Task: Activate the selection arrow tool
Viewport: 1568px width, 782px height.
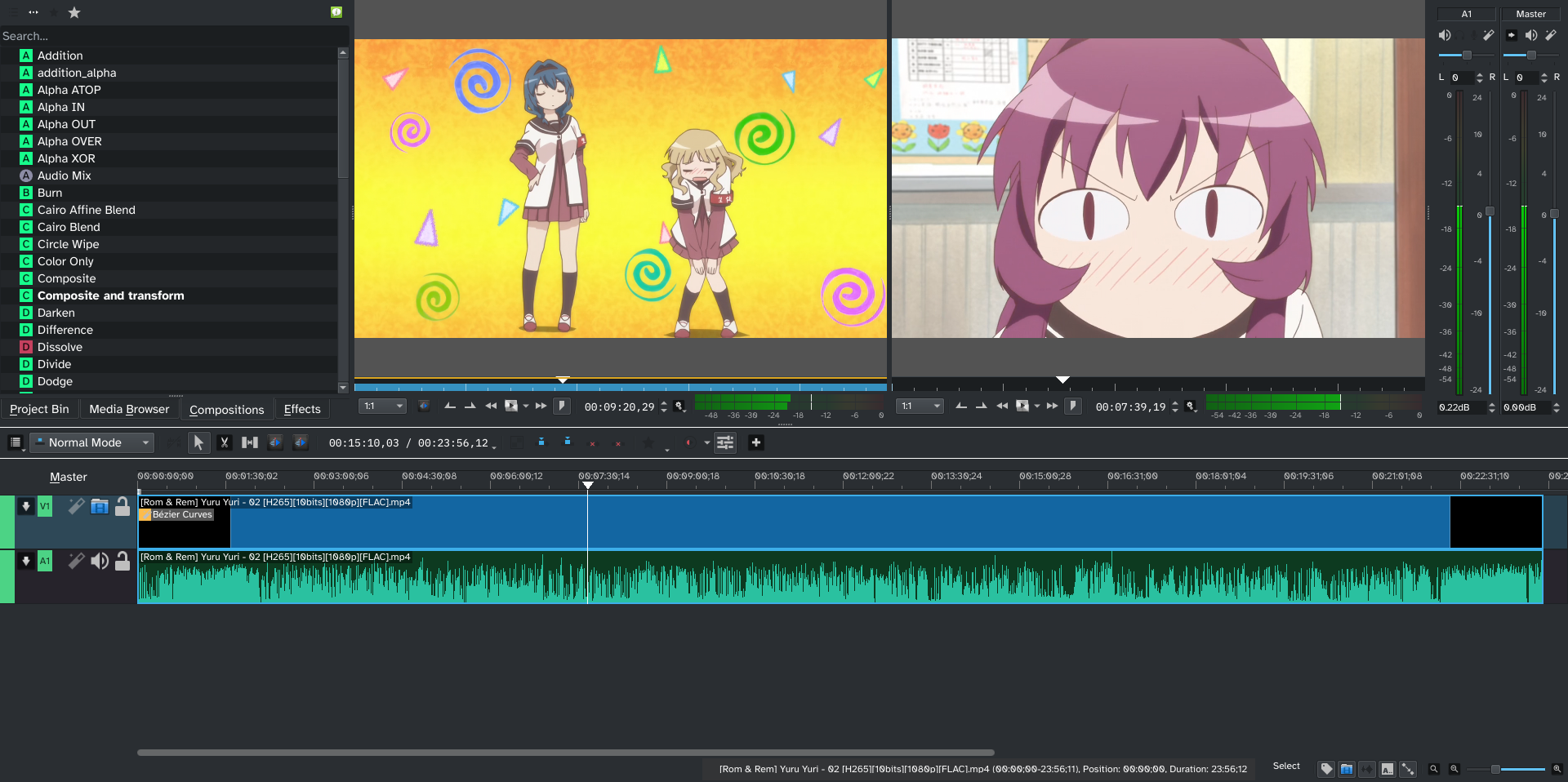Action: click(198, 442)
